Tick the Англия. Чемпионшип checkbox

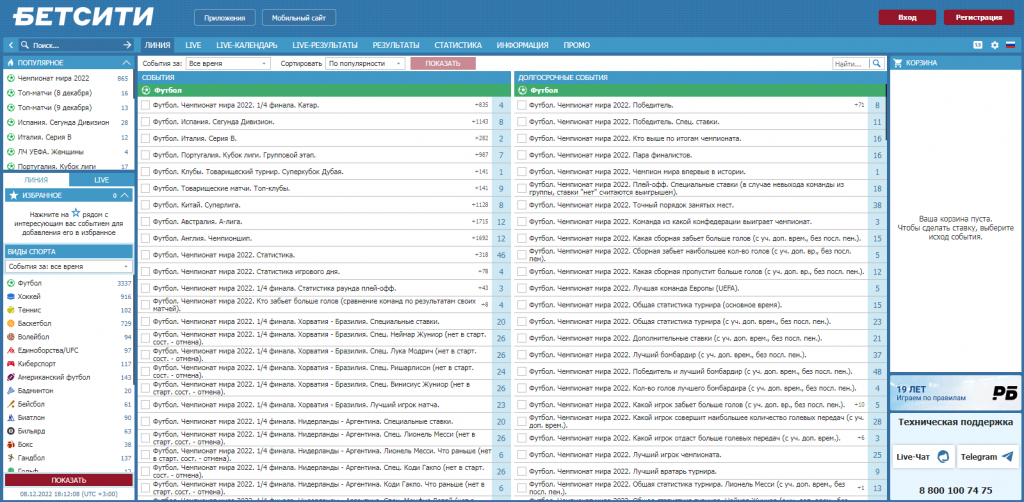point(145,238)
